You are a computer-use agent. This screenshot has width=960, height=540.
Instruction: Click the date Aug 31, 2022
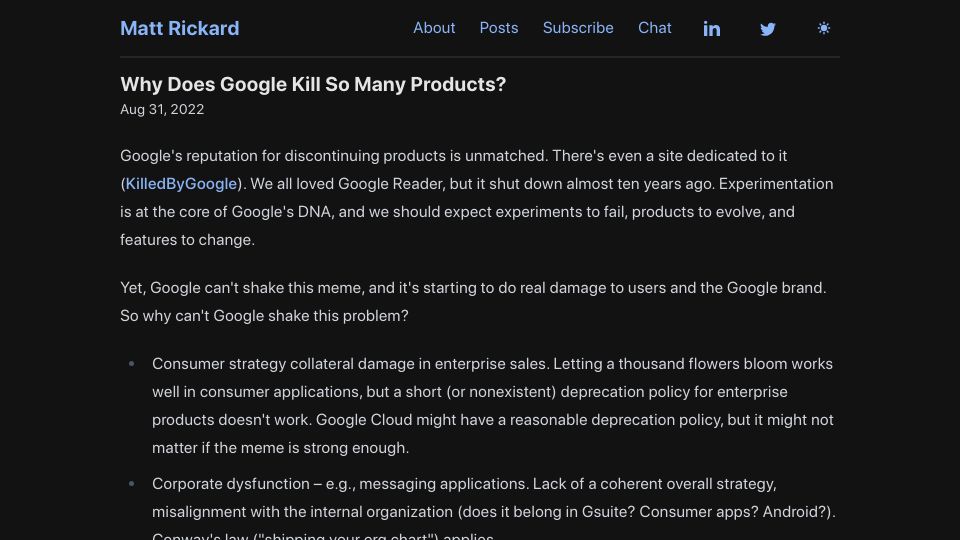pyautogui.click(x=162, y=110)
